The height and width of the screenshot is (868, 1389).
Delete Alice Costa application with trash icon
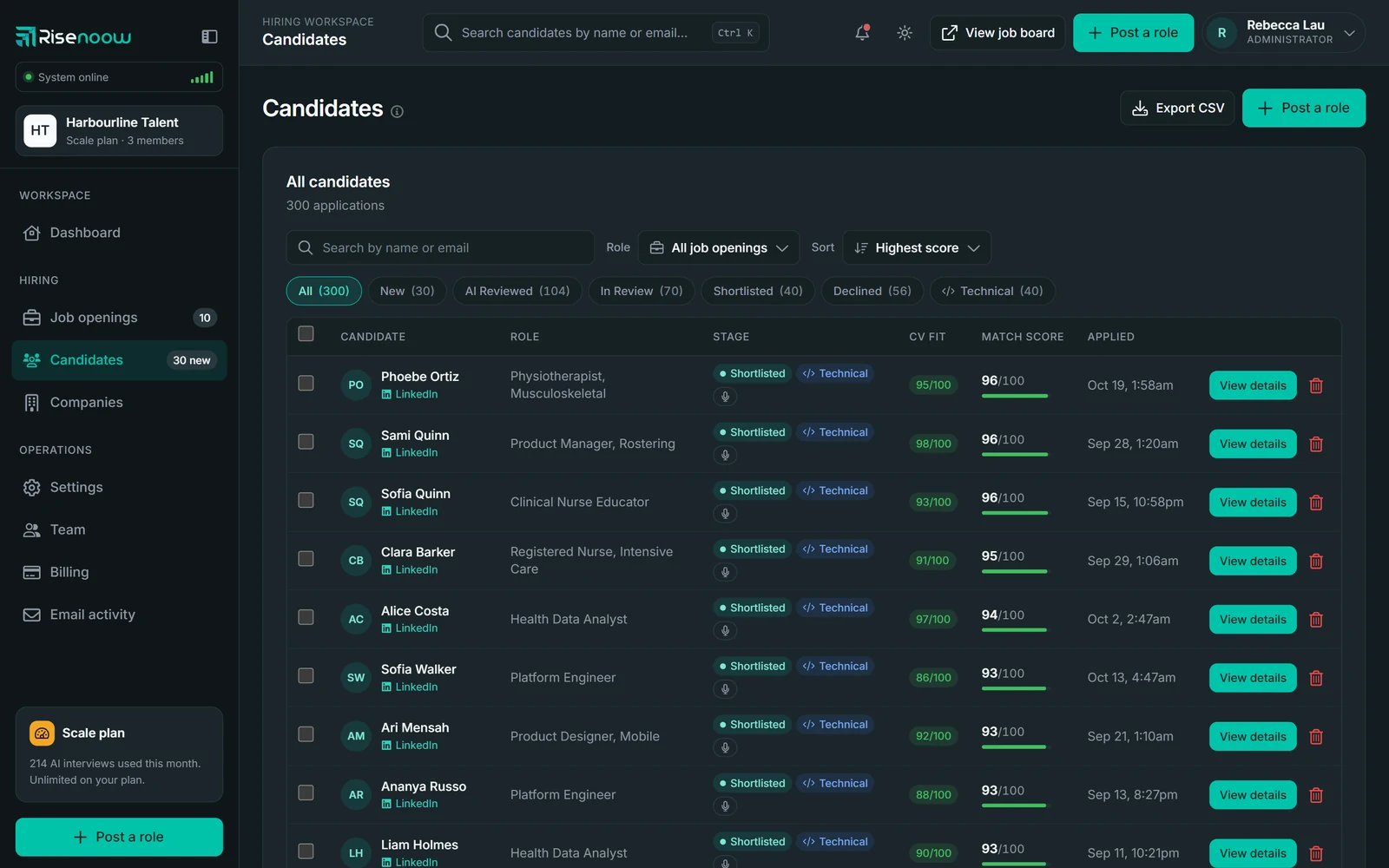tap(1316, 620)
